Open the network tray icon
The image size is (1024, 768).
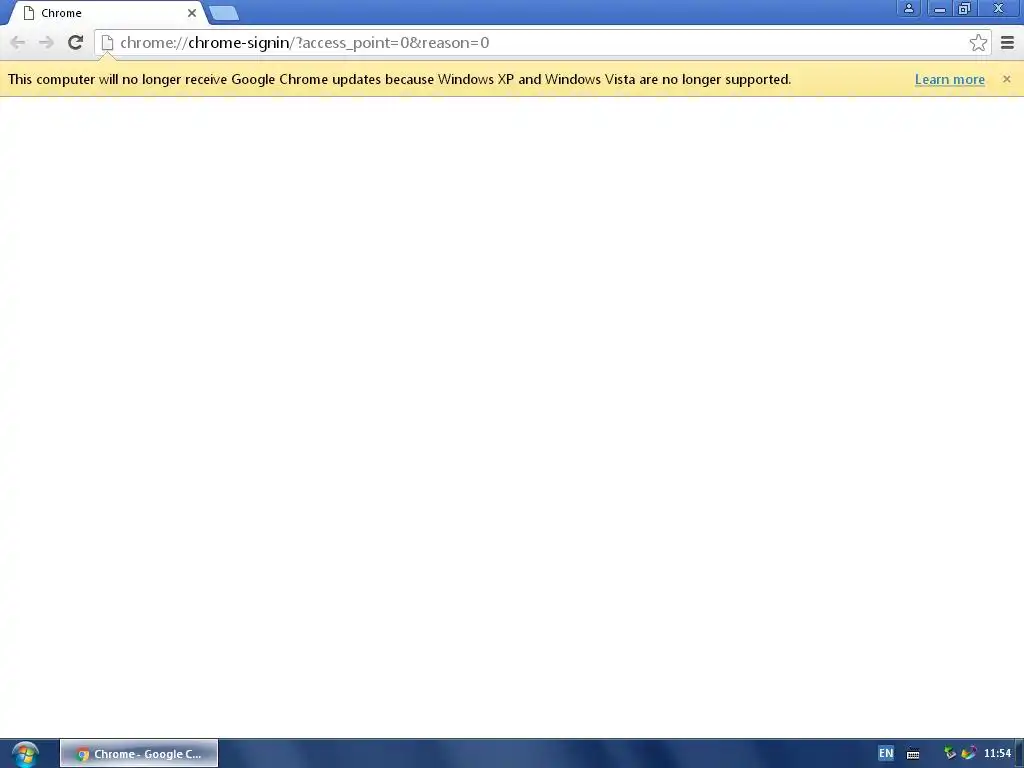pyautogui.click(x=950, y=754)
